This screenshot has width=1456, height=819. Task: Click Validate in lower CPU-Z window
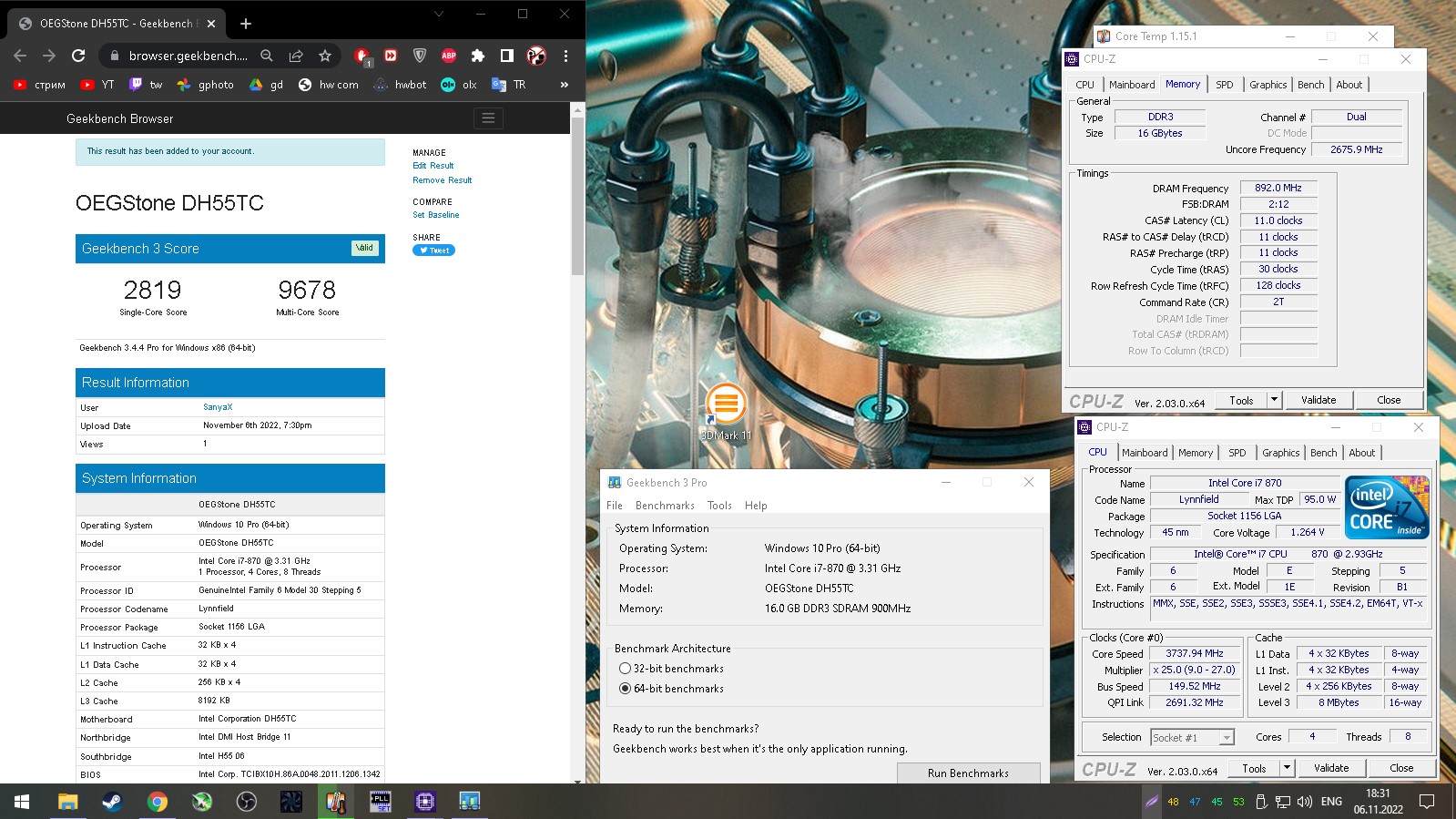[x=1331, y=768]
